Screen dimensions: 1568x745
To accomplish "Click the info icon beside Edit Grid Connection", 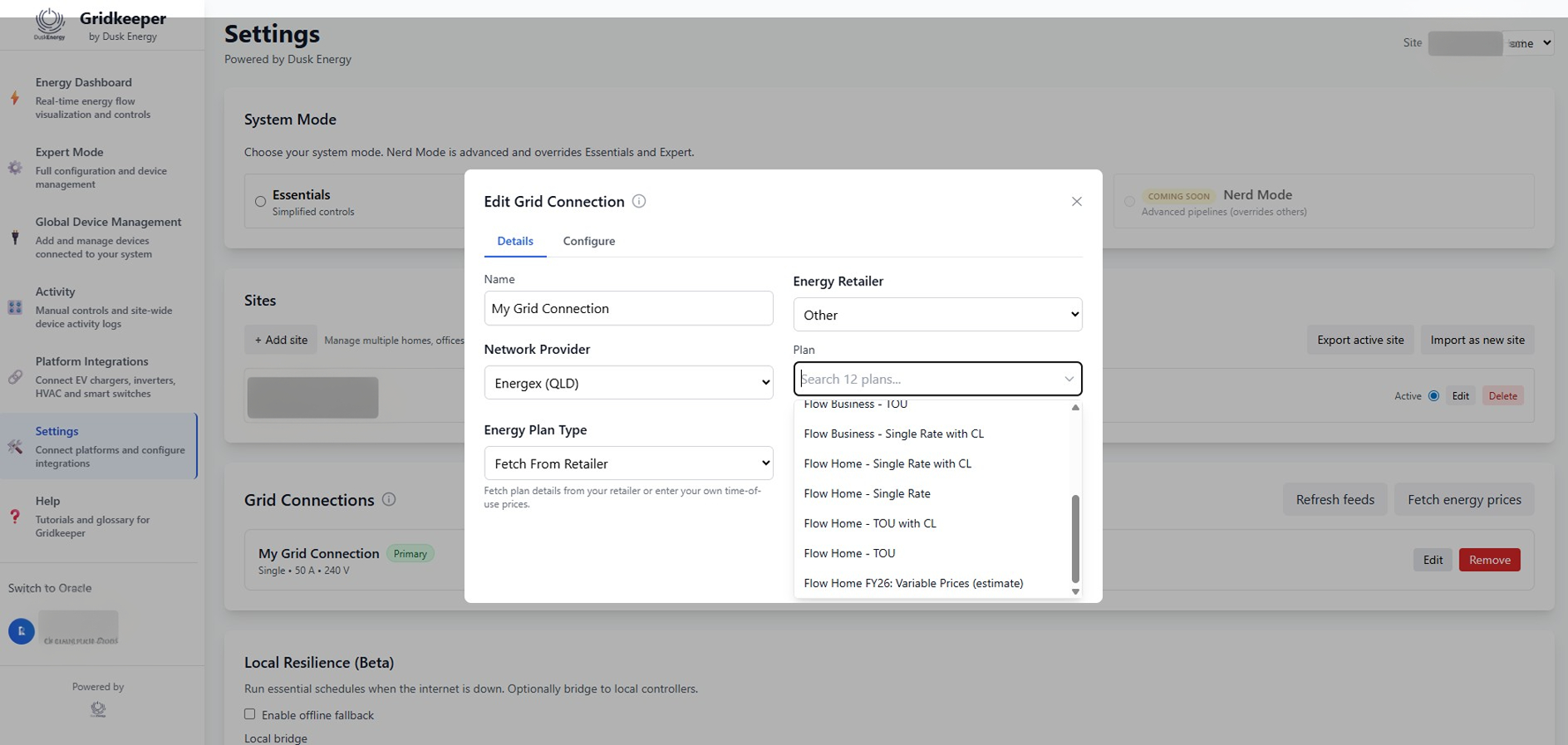I will coord(639,201).
